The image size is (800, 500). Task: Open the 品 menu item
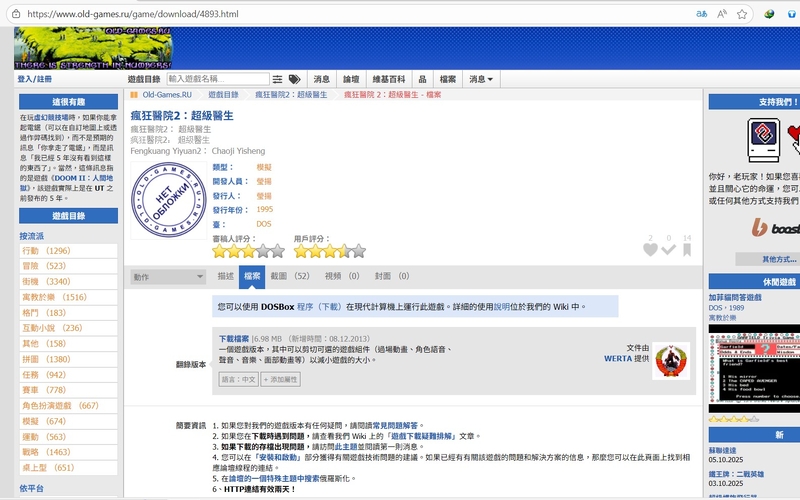click(x=422, y=79)
